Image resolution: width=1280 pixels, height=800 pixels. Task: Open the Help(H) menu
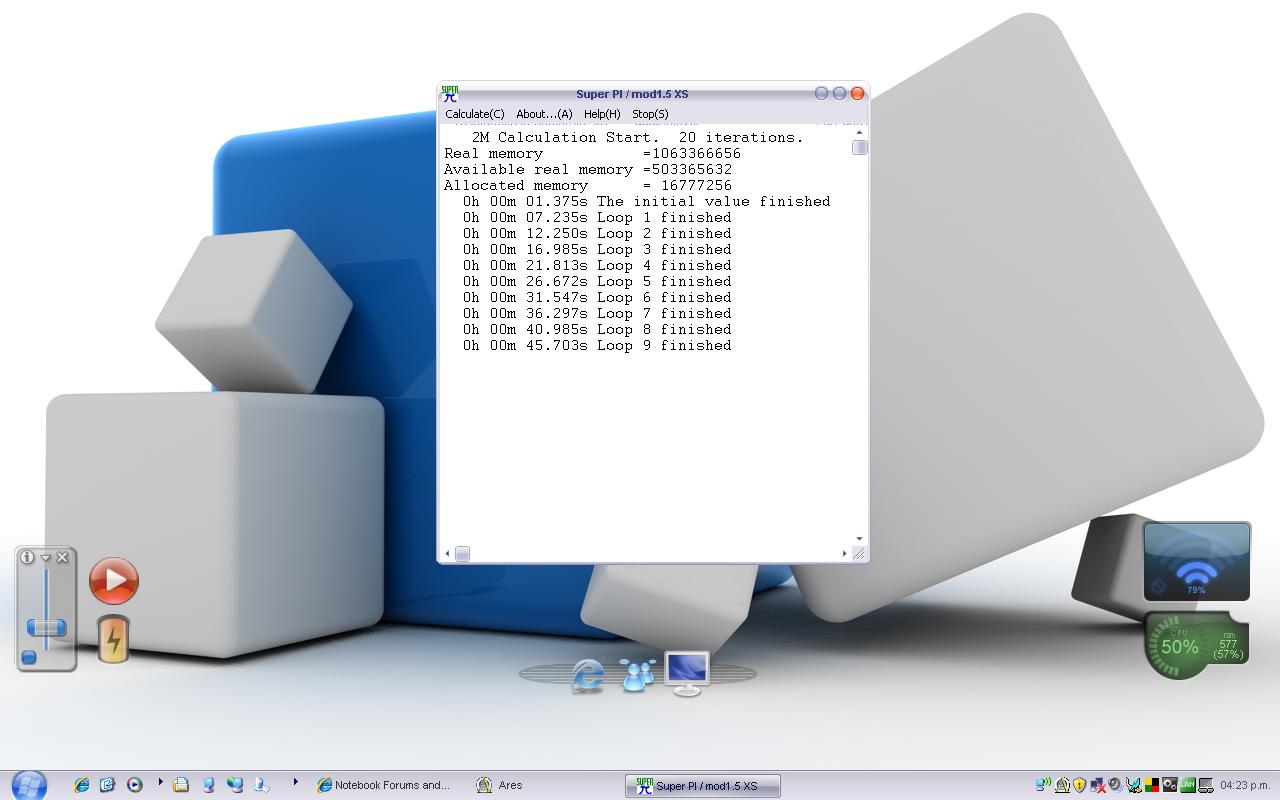tap(602, 114)
